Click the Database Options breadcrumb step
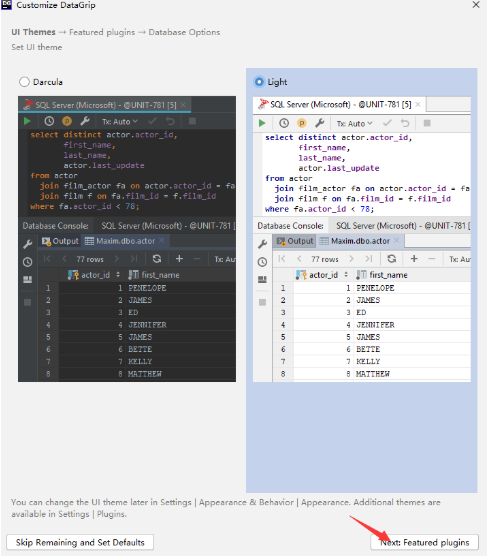 (184, 32)
